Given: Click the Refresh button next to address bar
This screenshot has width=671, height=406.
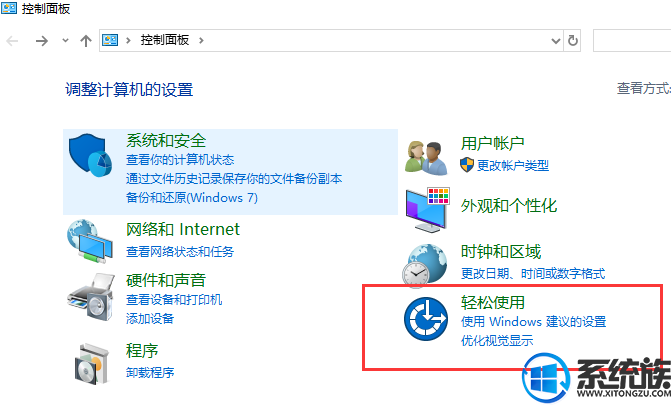Looking at the screenshot, I should tap(572, 41).
